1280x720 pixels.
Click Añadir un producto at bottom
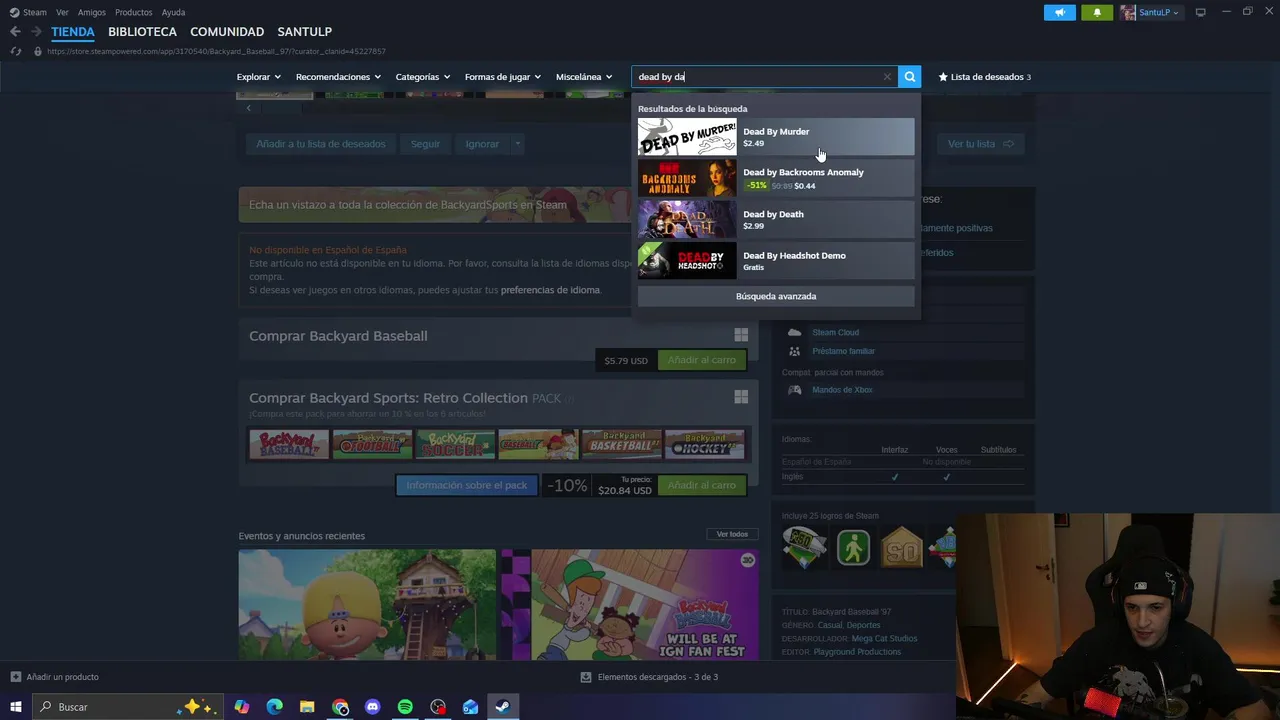(55, 677)
